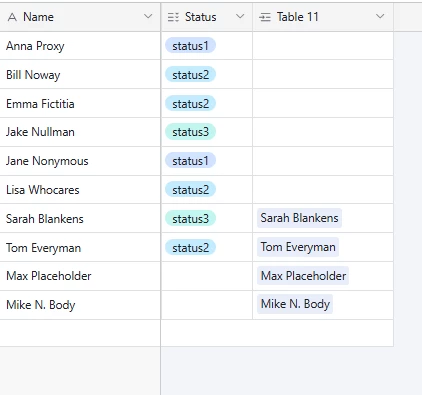Select the status3 tag for Jake Nullman
This screenshot has width=422, height=395.
190,132
